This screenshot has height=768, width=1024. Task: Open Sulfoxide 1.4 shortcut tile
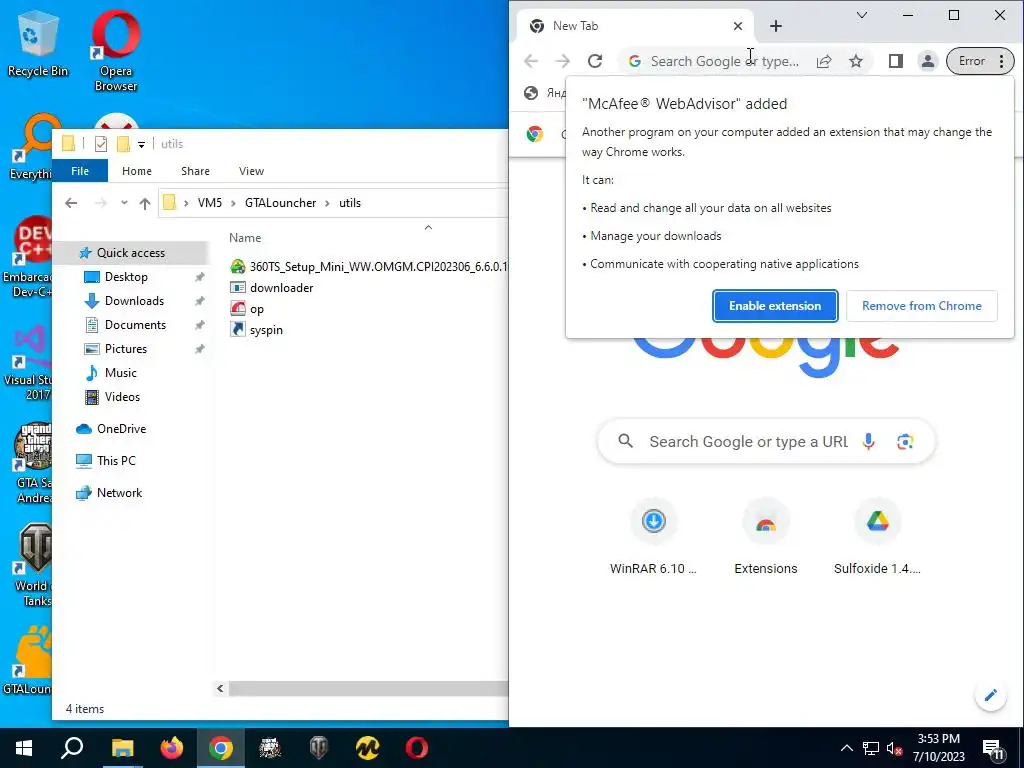point(877,537)
